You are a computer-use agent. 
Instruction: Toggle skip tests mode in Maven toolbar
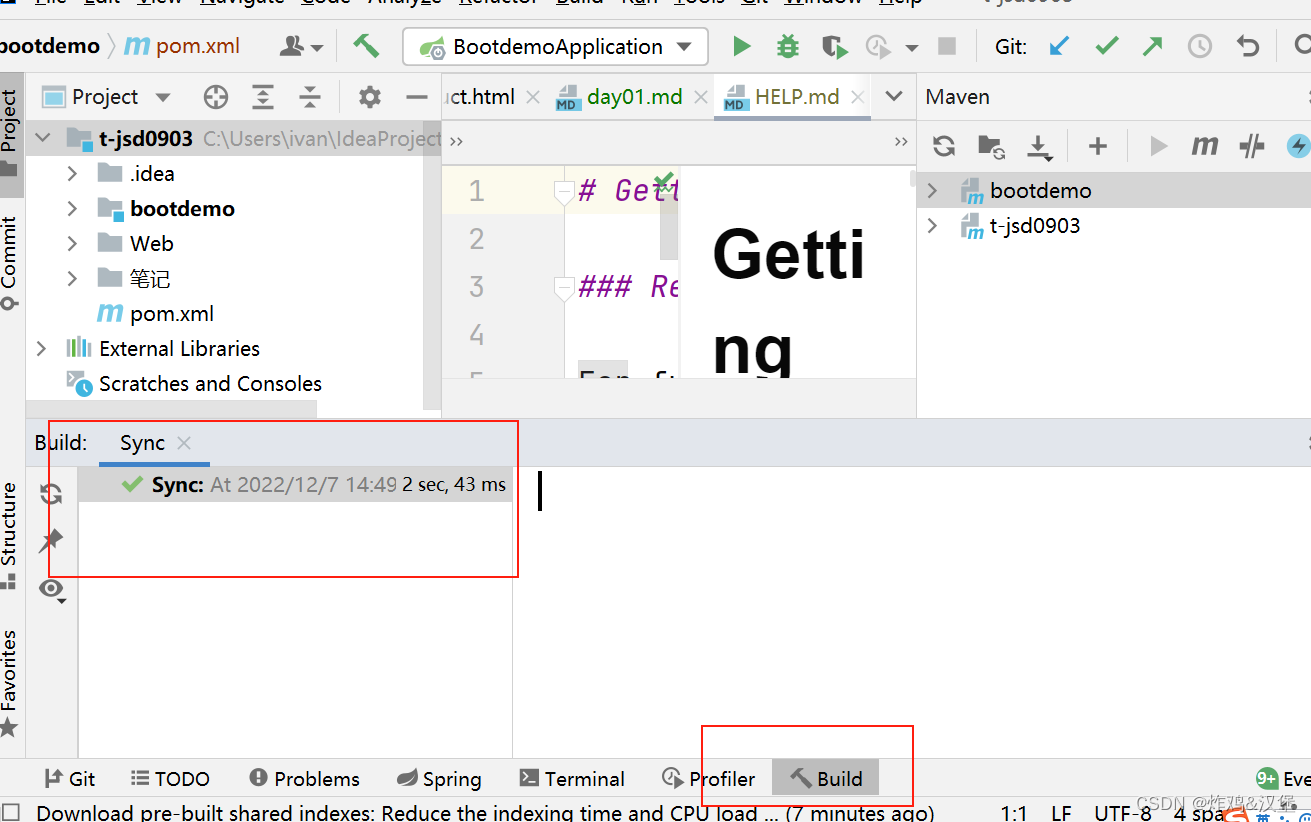[x=1251, y=146]
